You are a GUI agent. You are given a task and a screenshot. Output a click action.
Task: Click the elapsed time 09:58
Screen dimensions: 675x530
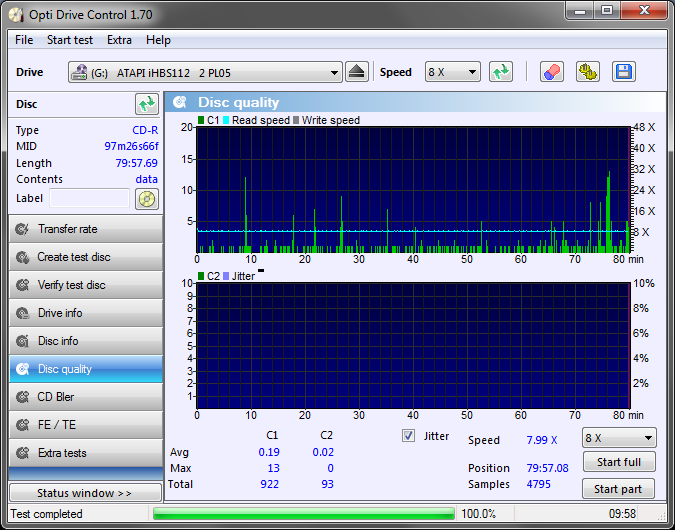coord(622,514)
